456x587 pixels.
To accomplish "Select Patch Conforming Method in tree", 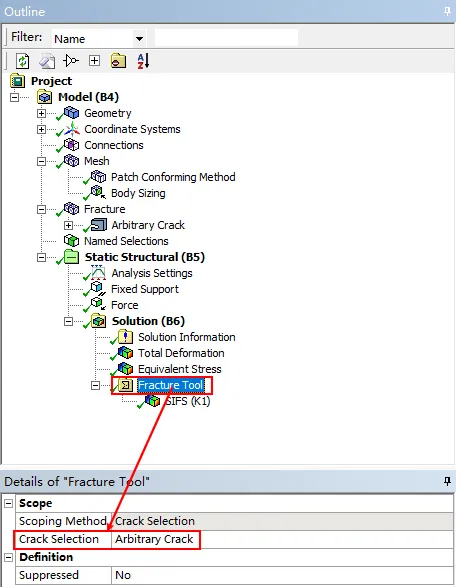I will click(x=173, y=177).
